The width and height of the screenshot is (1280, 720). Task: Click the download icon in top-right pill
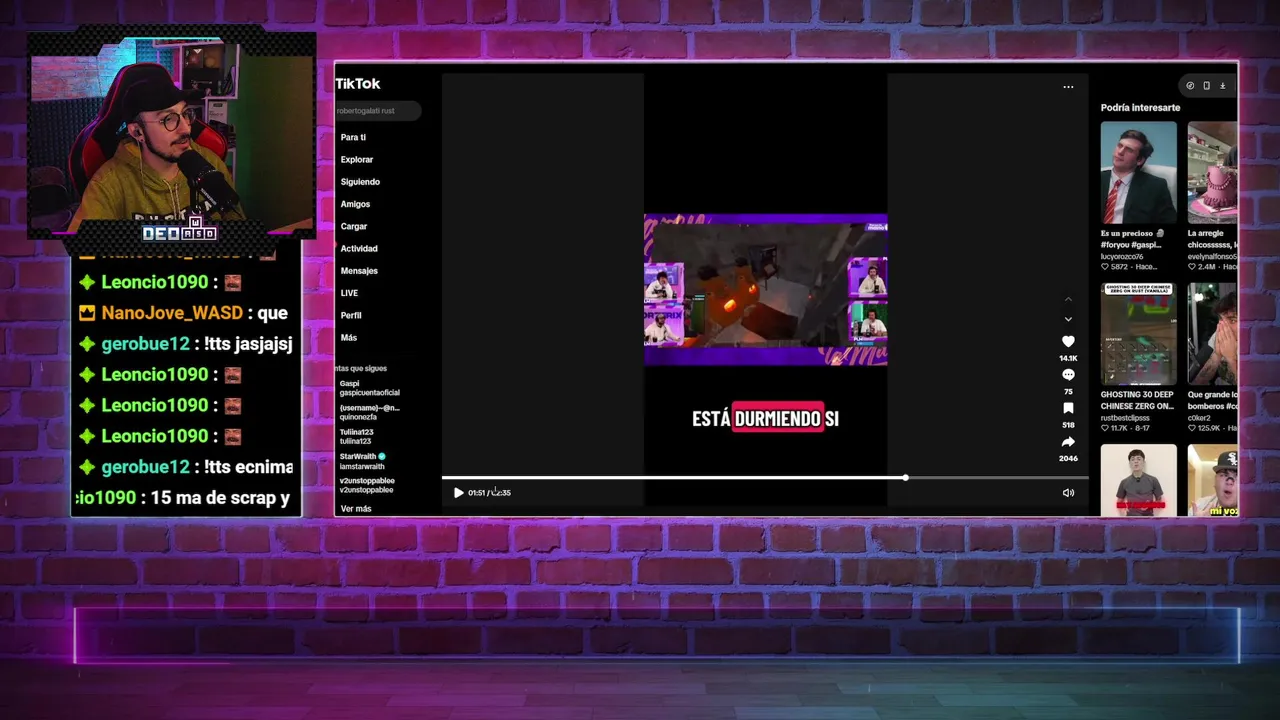1222,86
